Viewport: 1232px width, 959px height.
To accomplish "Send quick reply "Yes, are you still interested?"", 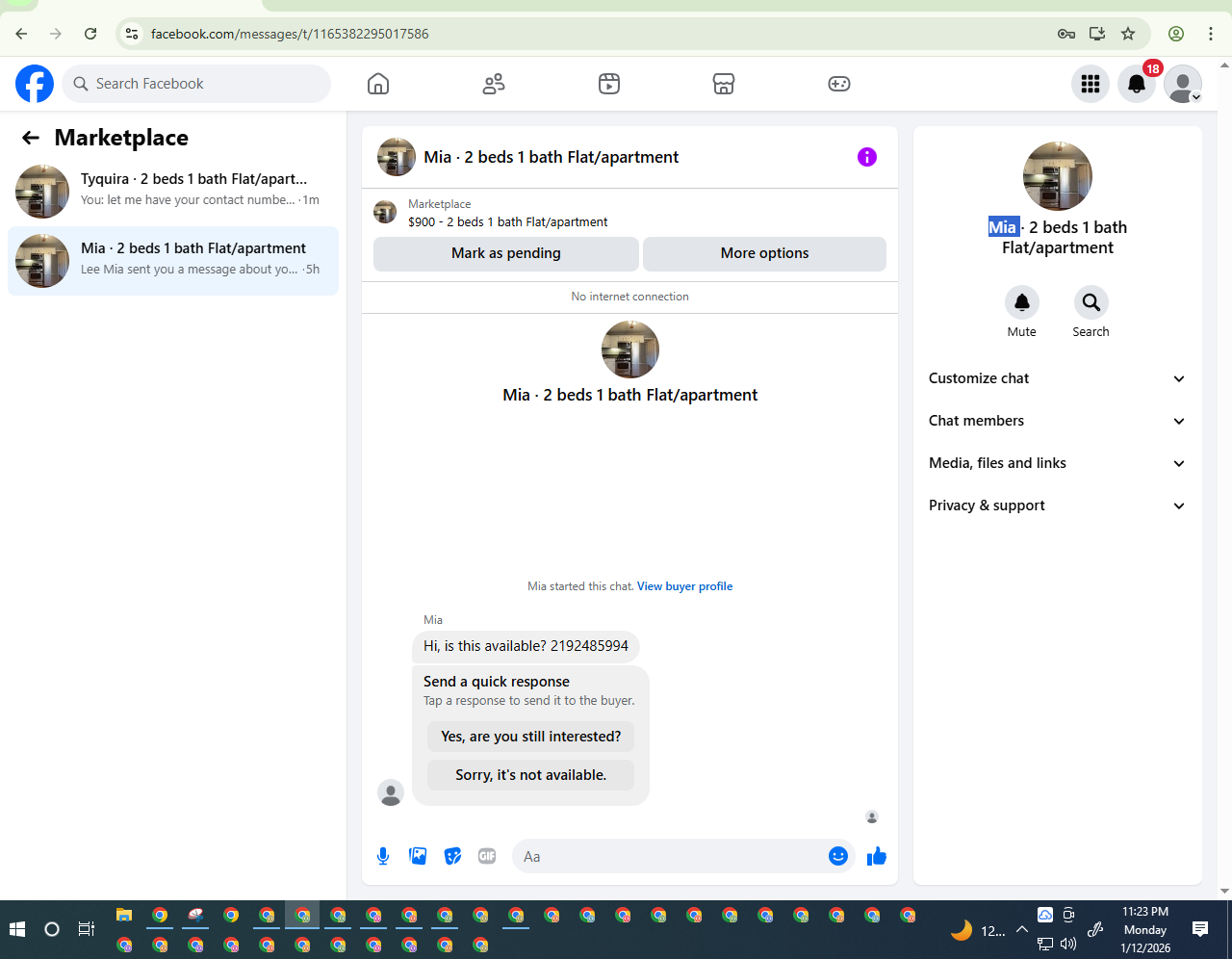I will [531, 737].
